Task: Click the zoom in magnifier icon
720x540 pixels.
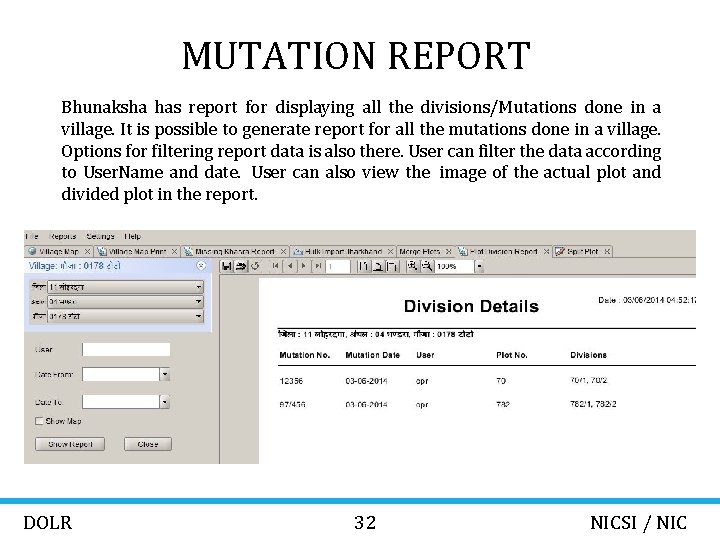Action: 412,266
